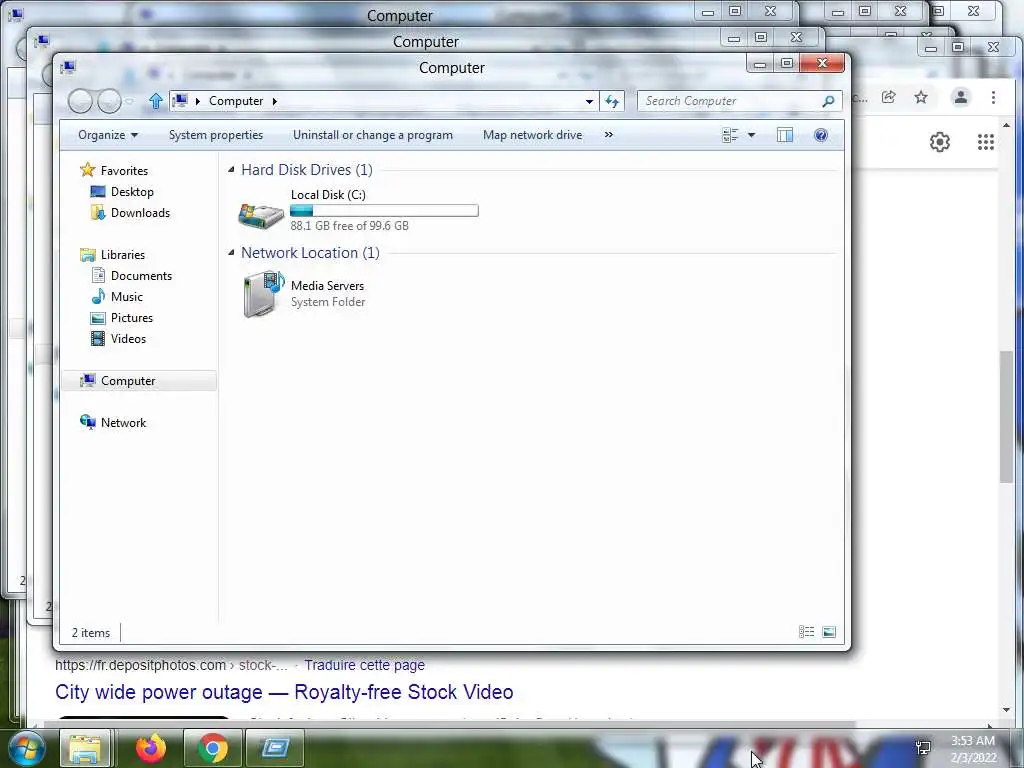Open recent pages dropdown near back button

(x=129, y=101)
